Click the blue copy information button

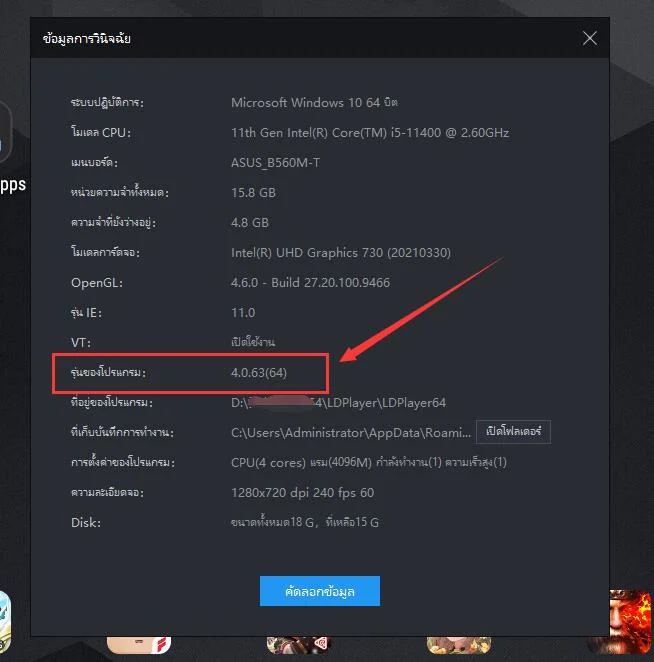click(320, 591)
